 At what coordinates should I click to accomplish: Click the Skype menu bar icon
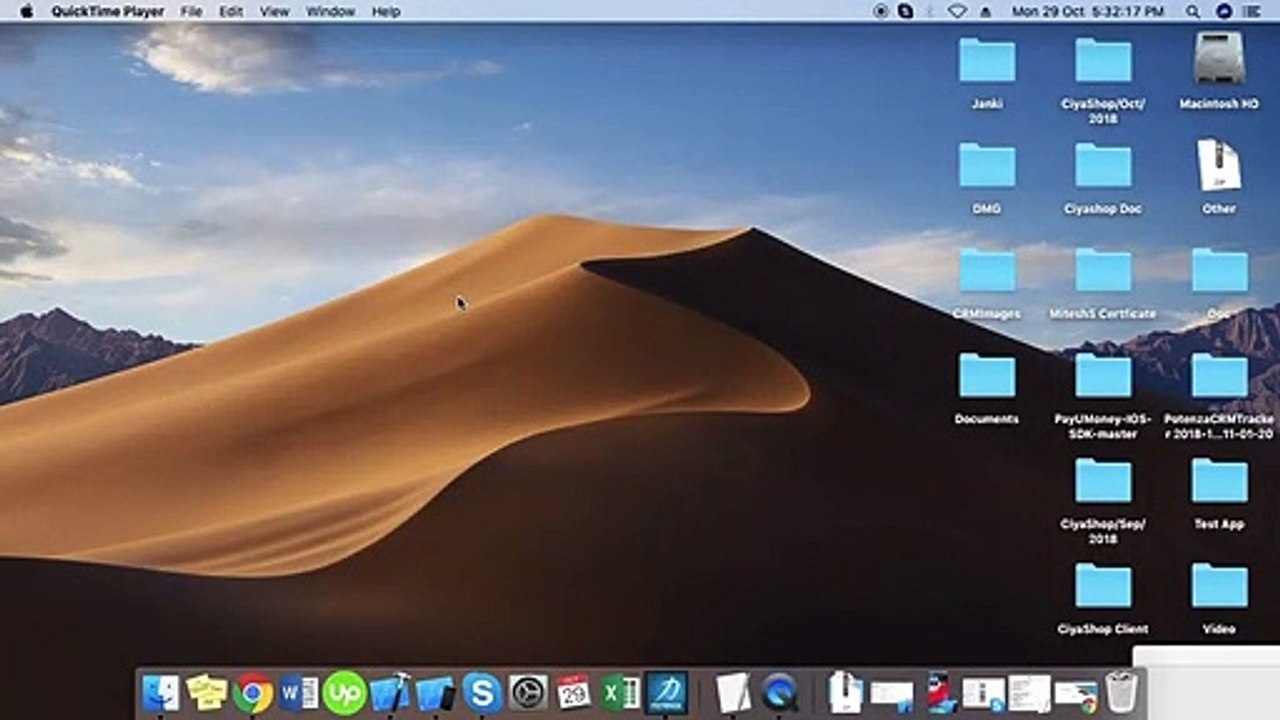tap(906, 11)
